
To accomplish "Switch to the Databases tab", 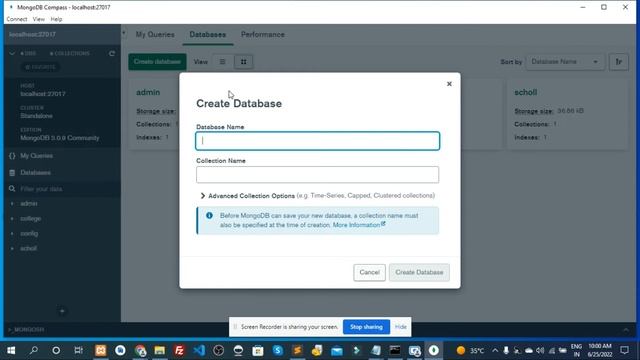I will click(207, 35).
